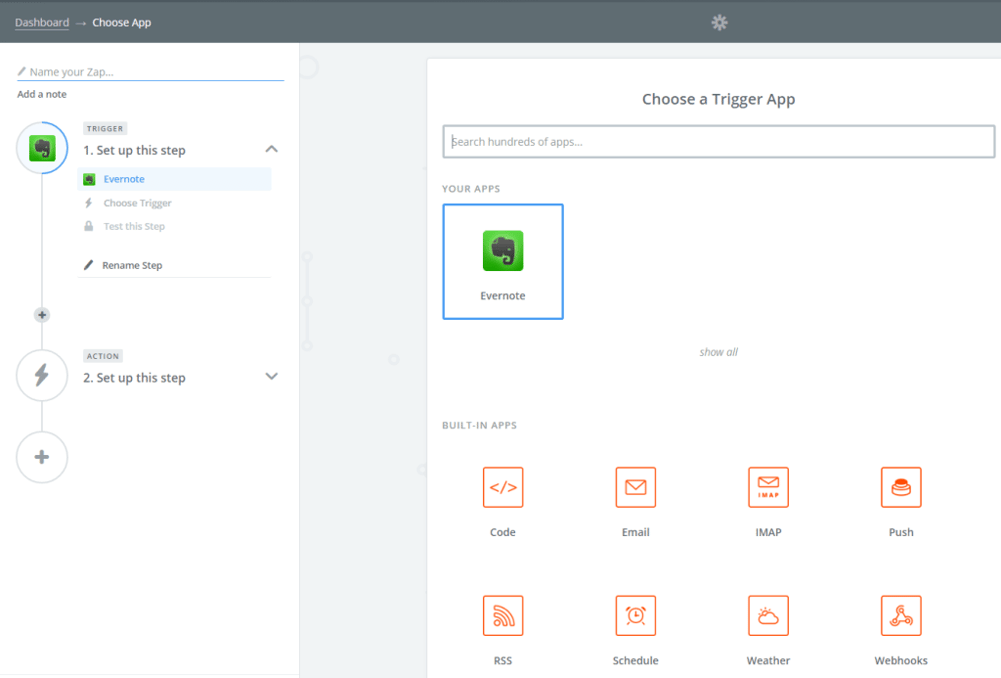Click Add a note
The height and width of the screenshot is (678, 1001).
(41, 94)
